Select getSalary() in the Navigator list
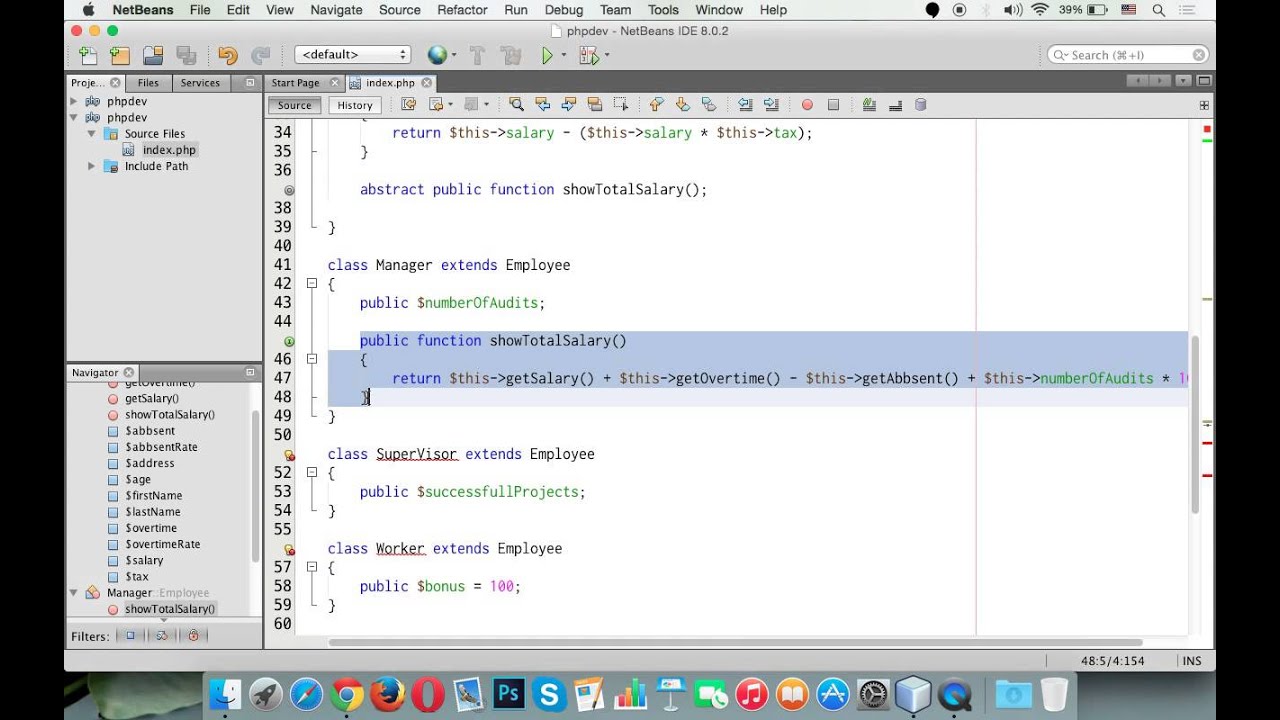 152,398
